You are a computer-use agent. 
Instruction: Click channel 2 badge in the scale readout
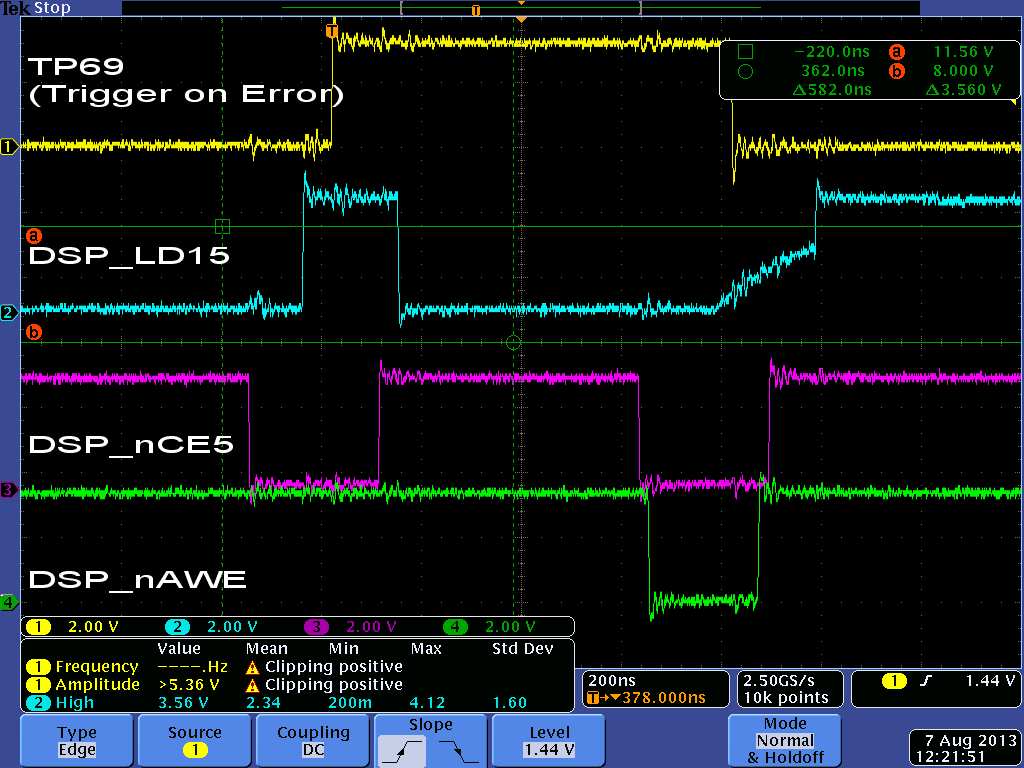[x=177, y=627]
